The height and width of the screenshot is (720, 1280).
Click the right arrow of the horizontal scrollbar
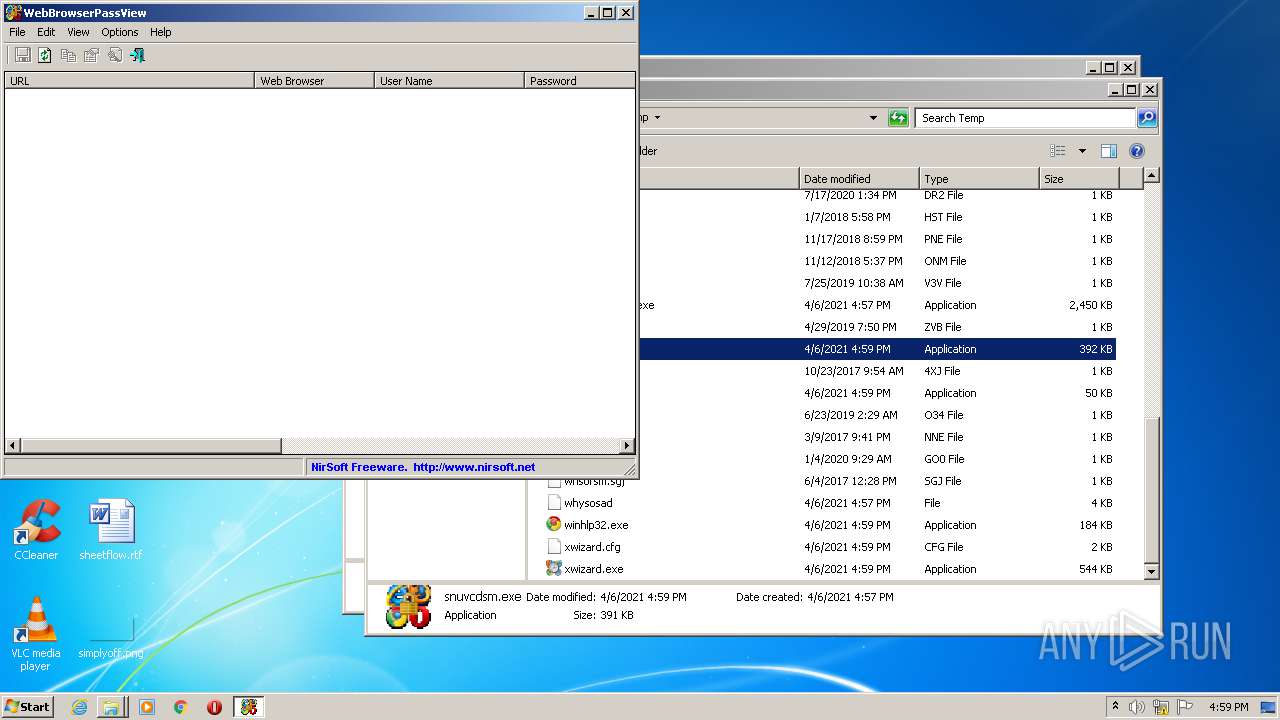pos(627,446)
